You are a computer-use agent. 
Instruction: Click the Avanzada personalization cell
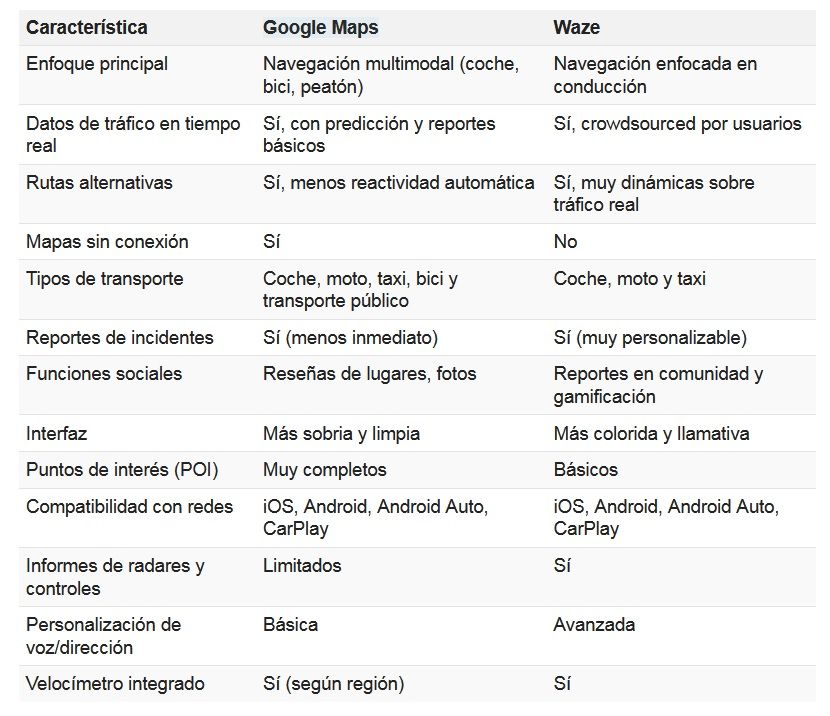tap(594, 625)
